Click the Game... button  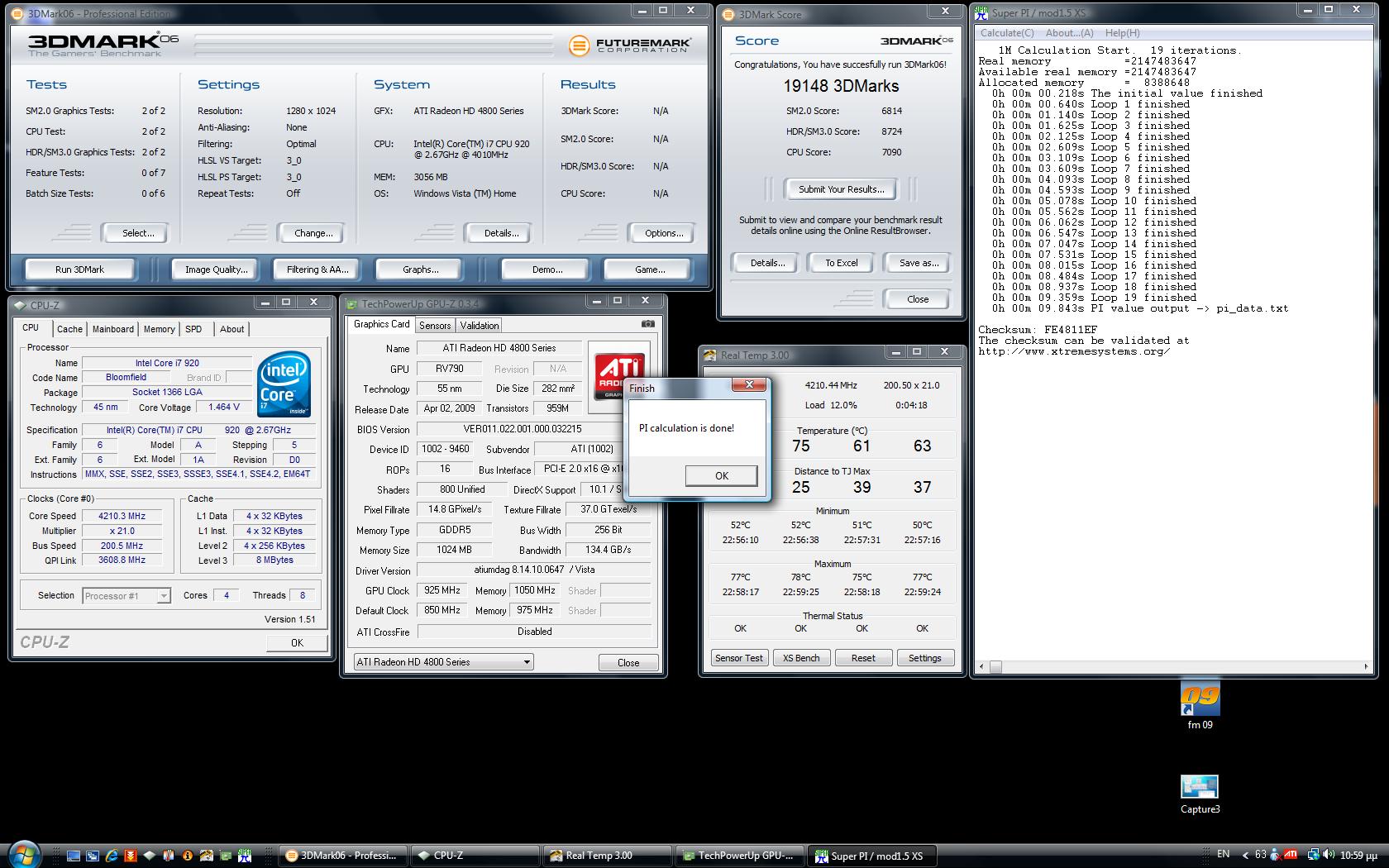point(649,269)
